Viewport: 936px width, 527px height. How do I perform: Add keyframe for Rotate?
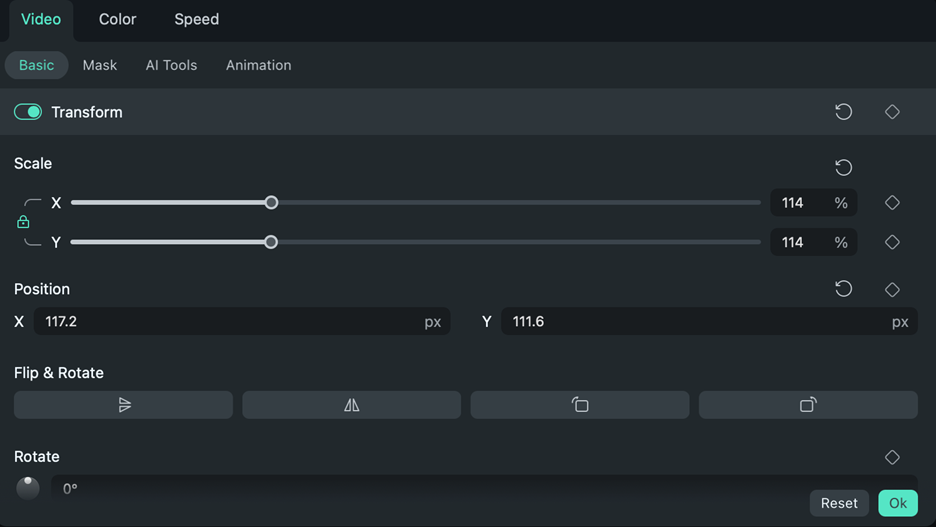click(892, 457)
